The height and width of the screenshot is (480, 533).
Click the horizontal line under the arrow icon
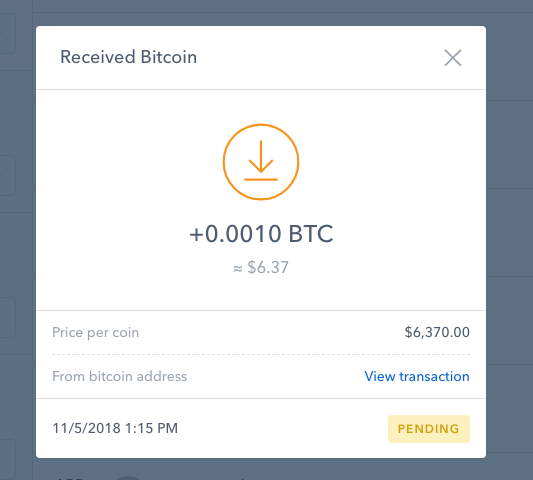click(x=261, y=179)
